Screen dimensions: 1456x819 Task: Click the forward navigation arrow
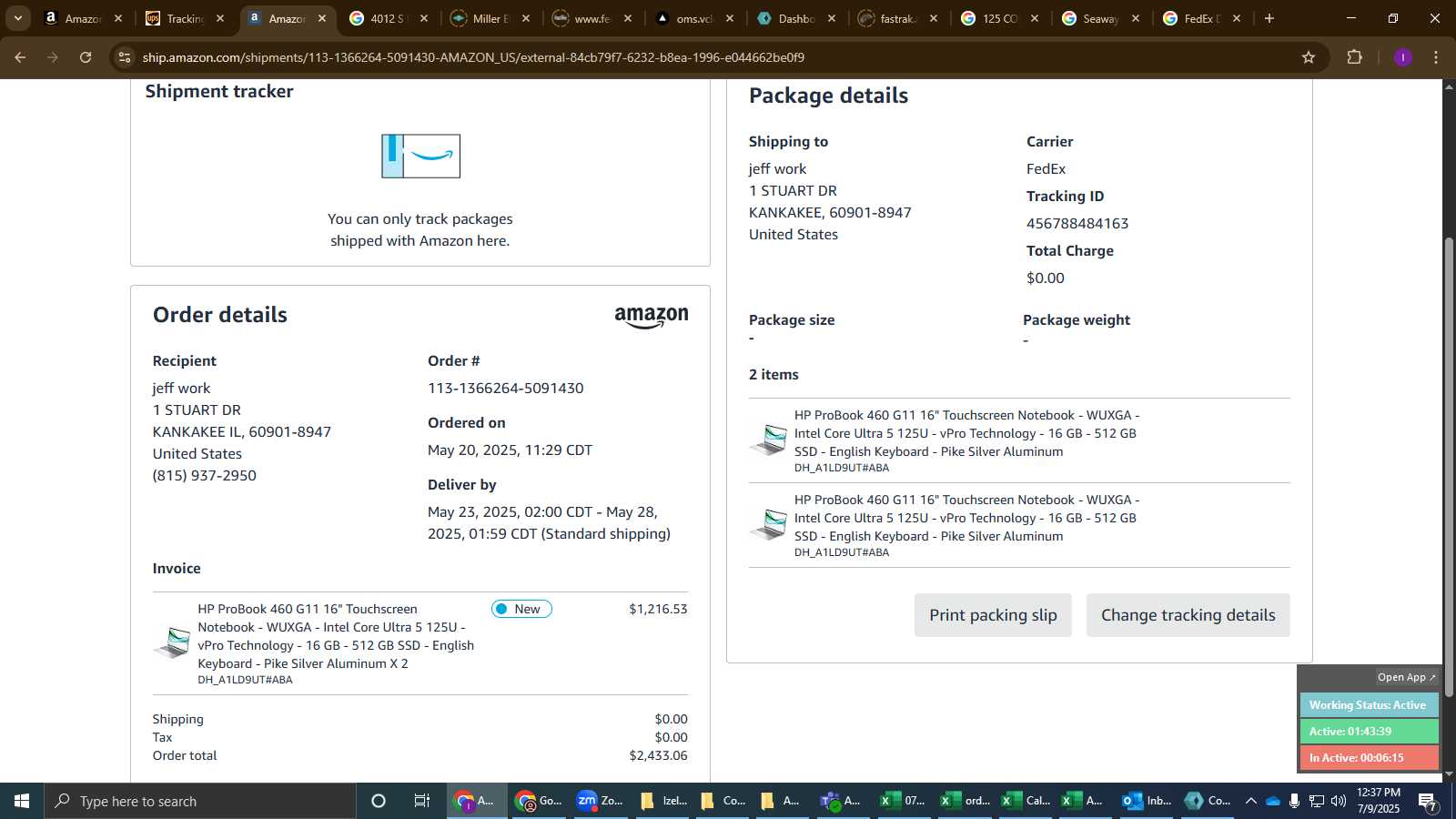tap(53, 57)
